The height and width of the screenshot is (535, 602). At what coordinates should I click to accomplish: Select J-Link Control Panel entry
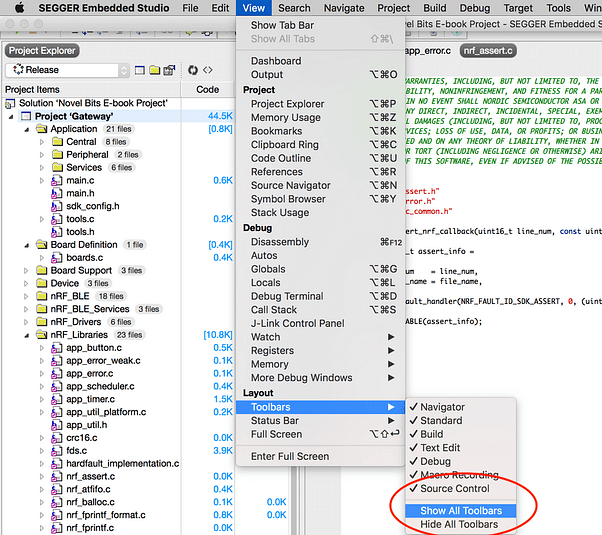[320, 323]
